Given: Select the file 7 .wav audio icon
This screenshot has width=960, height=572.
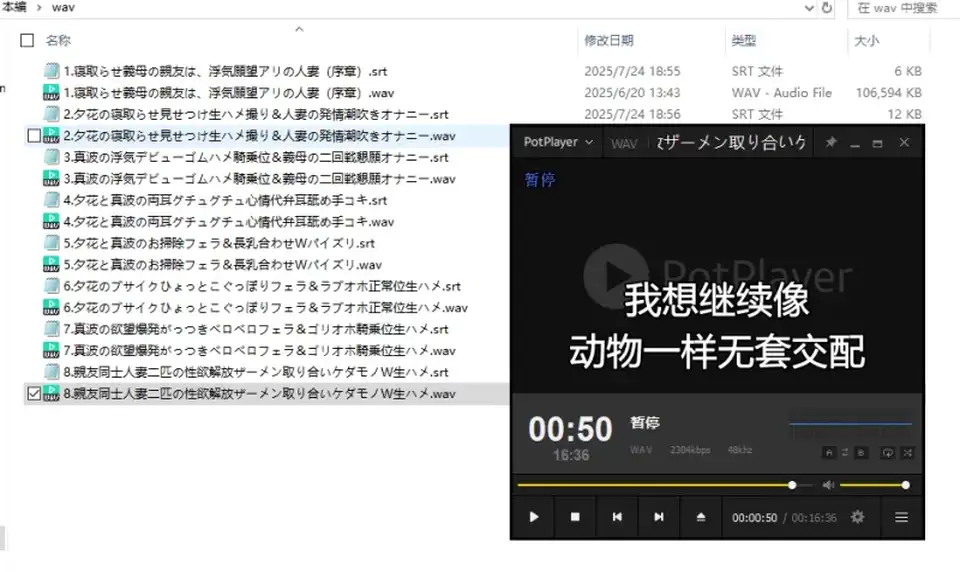Looking at the screenshot, I should [51, 350].
